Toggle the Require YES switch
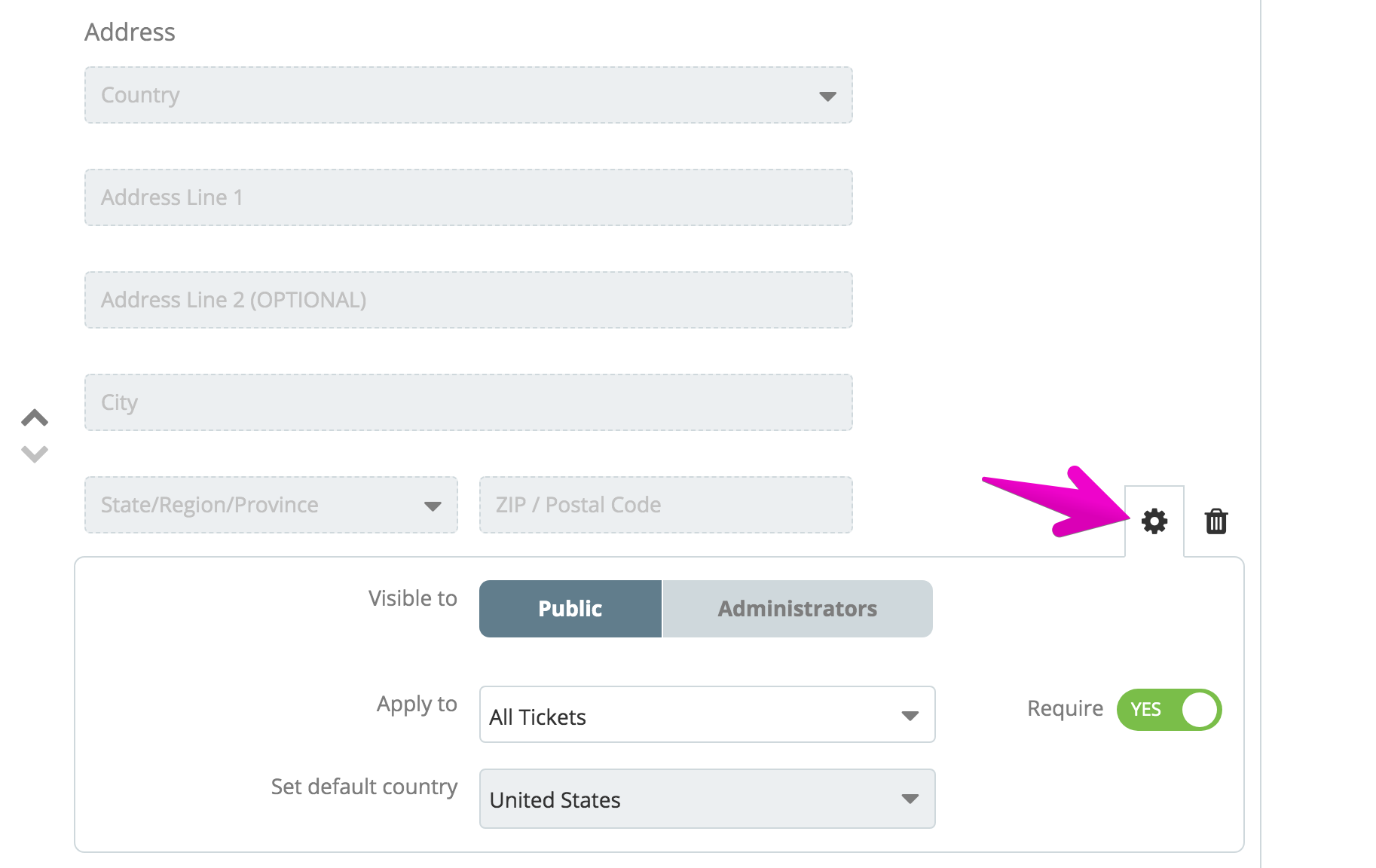Screen dimensions: 1376x868 point(1169,710)
